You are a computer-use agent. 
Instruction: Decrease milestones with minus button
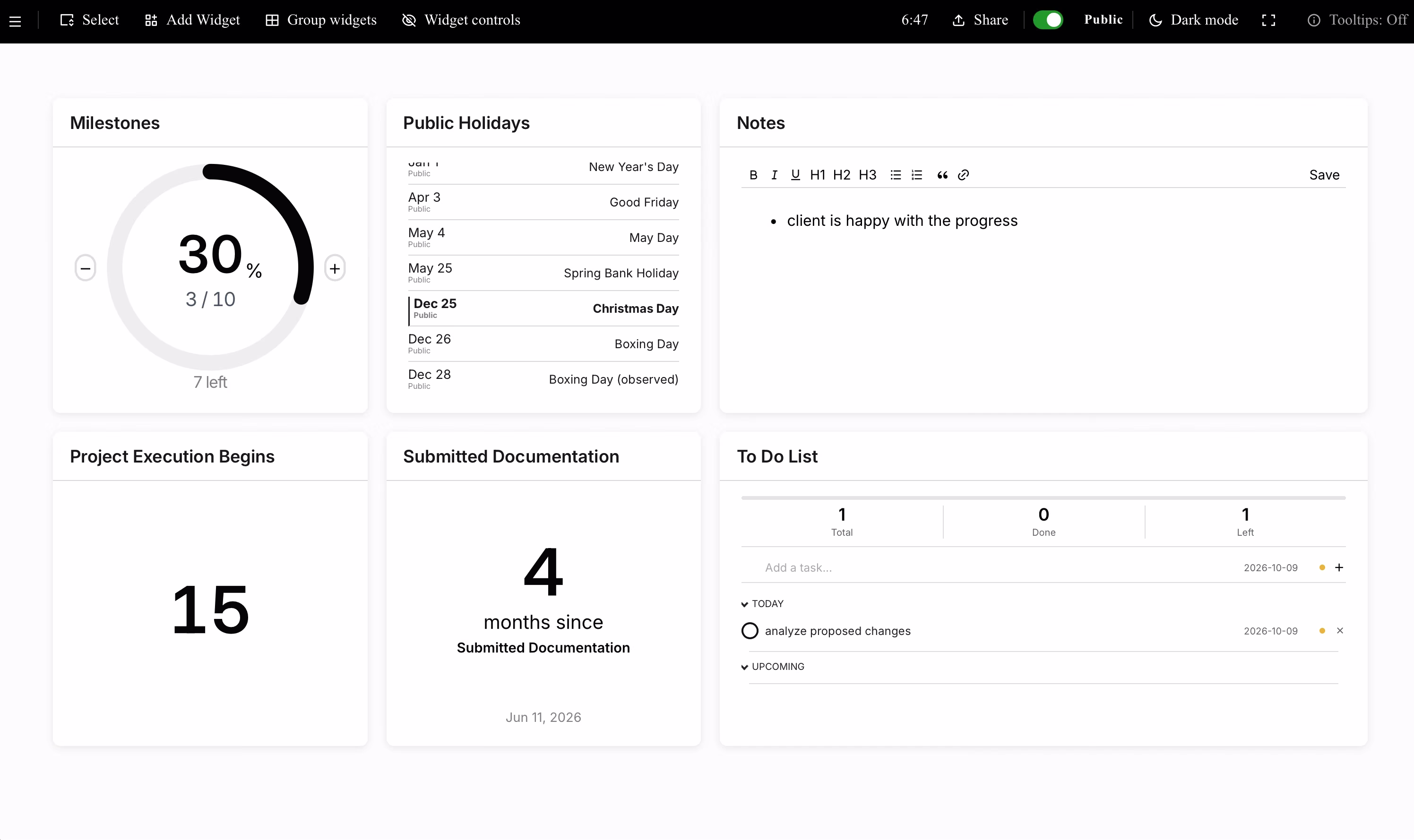point(86,268)
